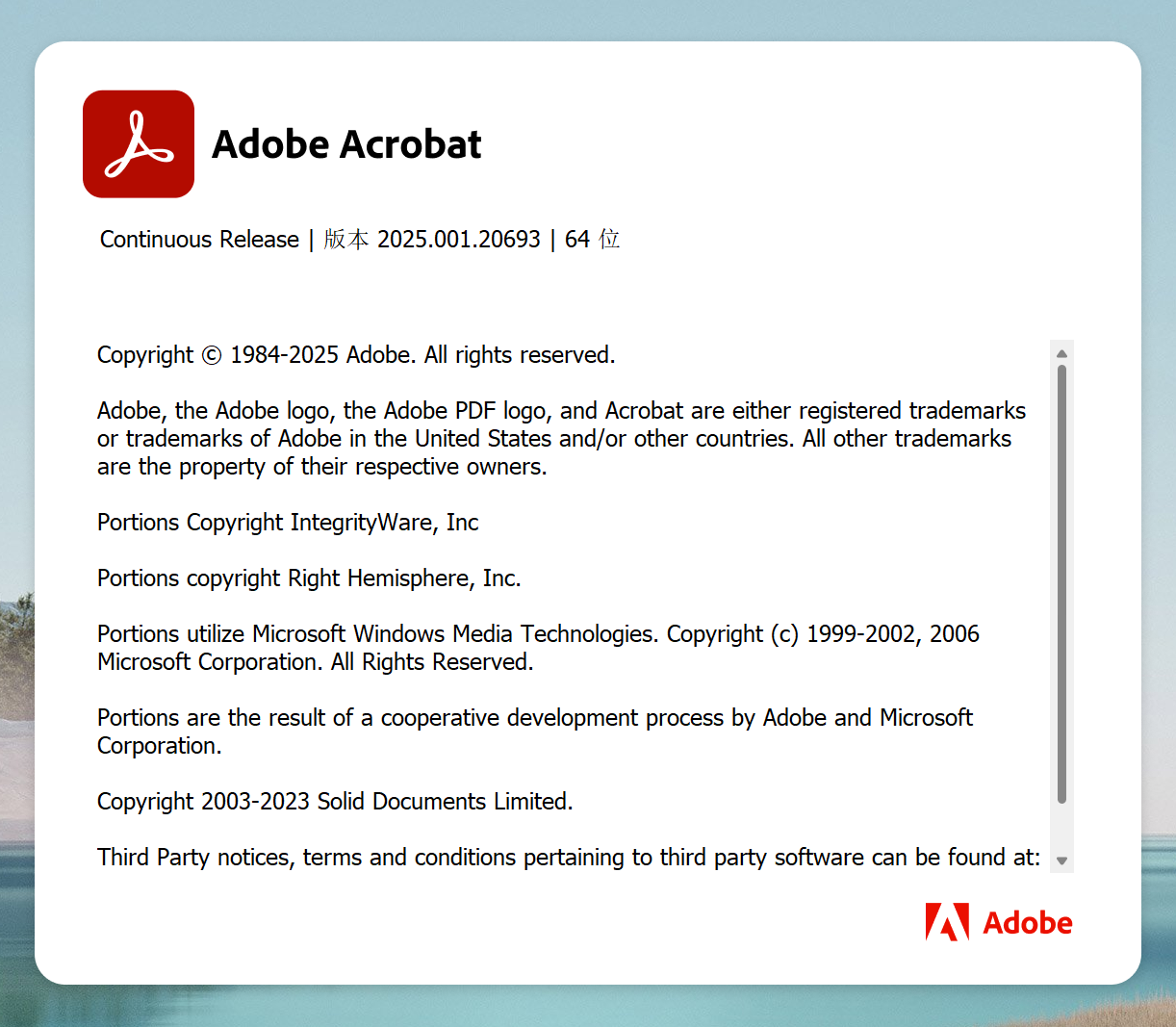The height and width of the screenshot is (1027, 1176).
Task: Click the "64 位" architecture text
Action: [x=592, y=239]
